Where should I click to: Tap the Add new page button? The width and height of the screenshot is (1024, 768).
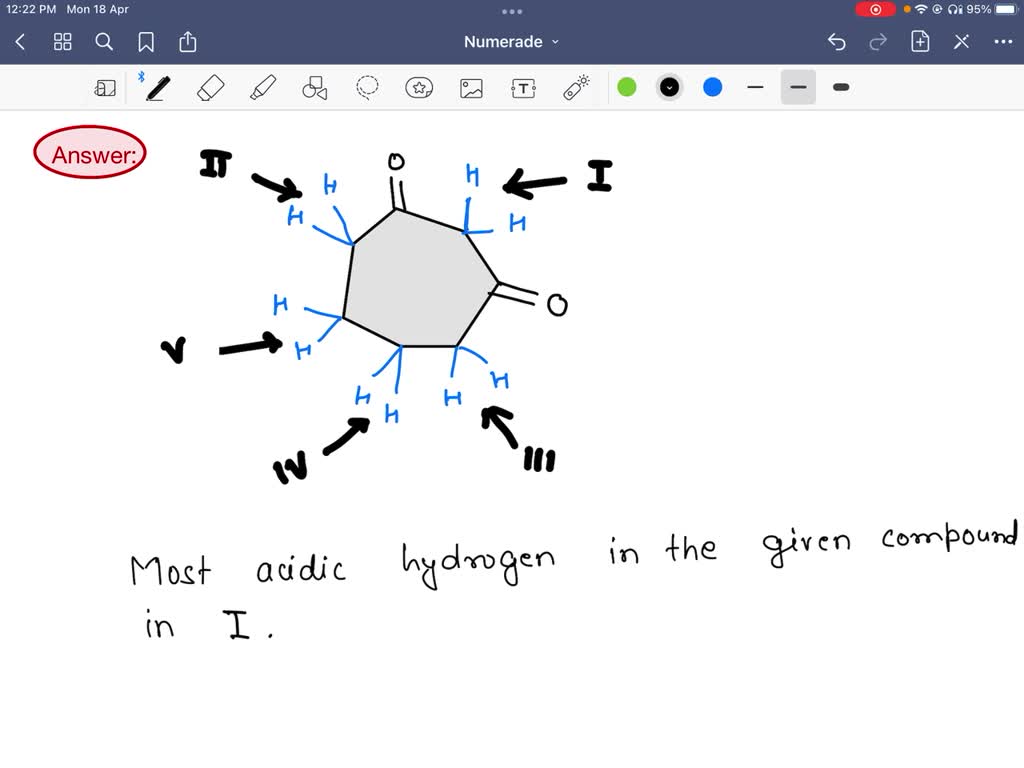(x=919, y=42)
